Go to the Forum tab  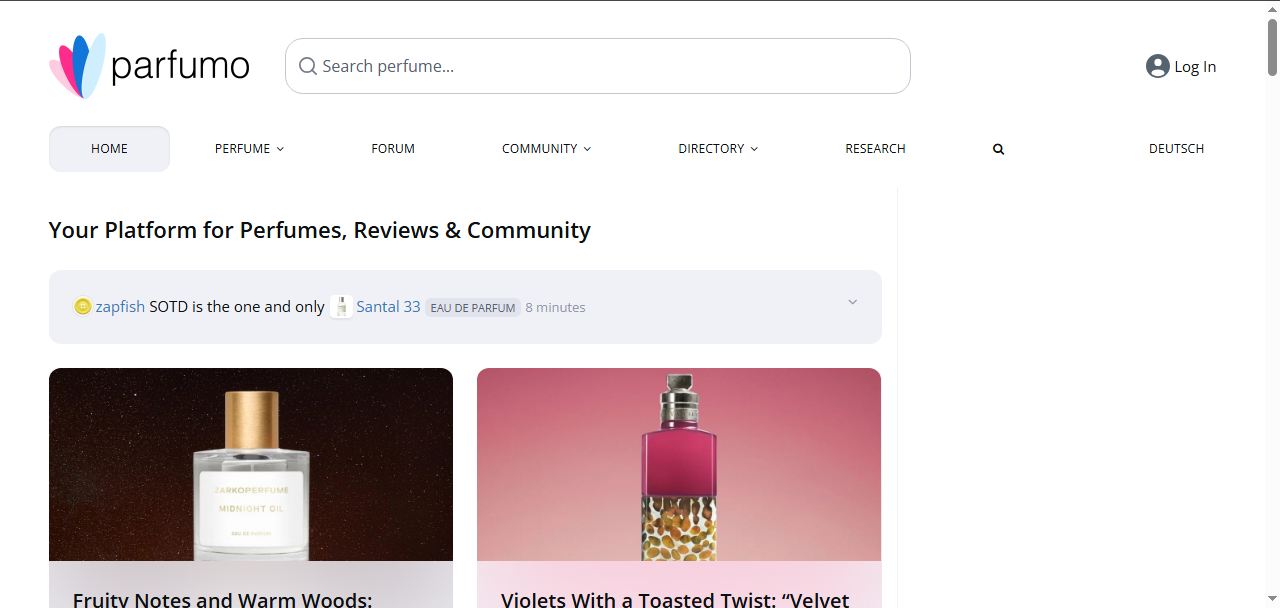point(393,149)
